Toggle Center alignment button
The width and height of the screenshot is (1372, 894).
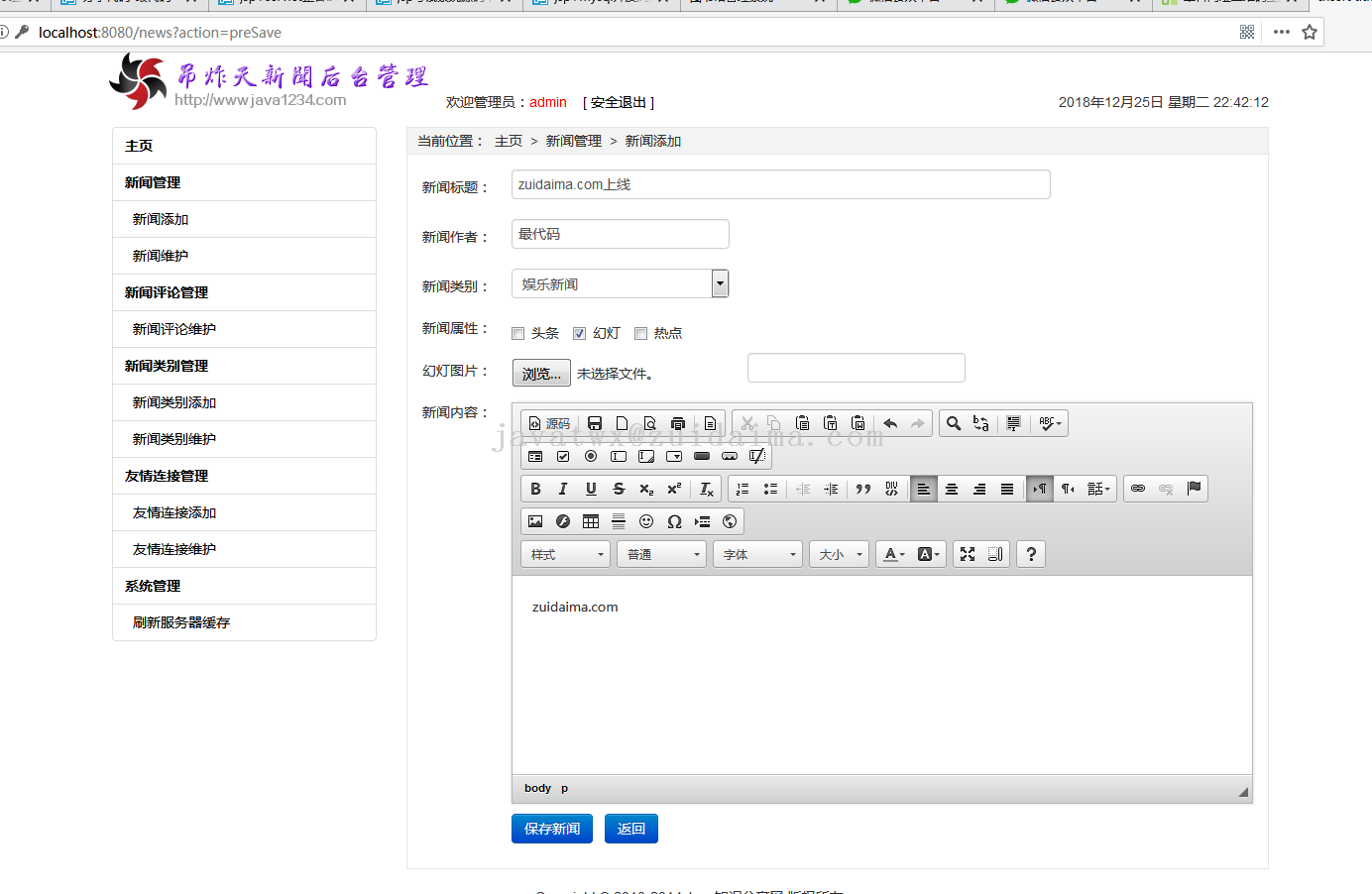click(x=952, y=489)
